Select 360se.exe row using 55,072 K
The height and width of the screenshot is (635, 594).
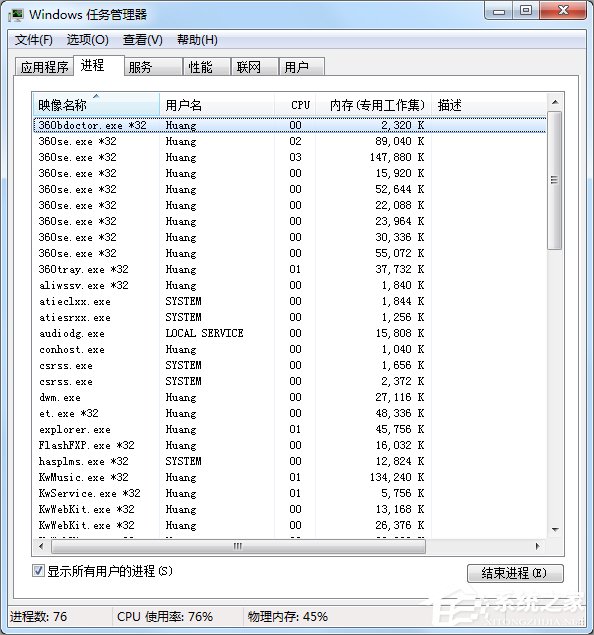290,253
